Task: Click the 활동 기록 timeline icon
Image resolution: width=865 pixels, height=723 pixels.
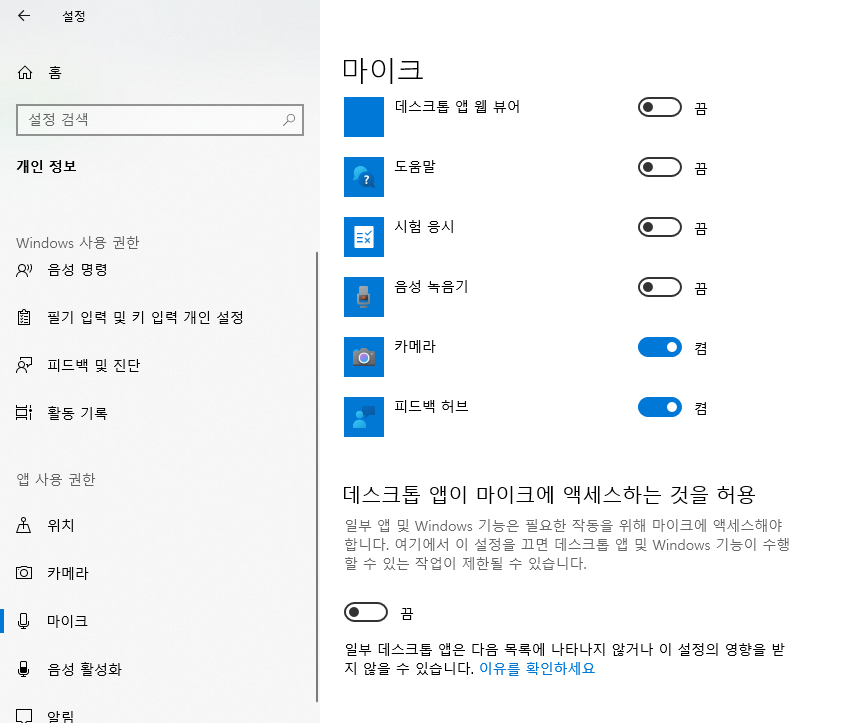Action: (24, 413)
